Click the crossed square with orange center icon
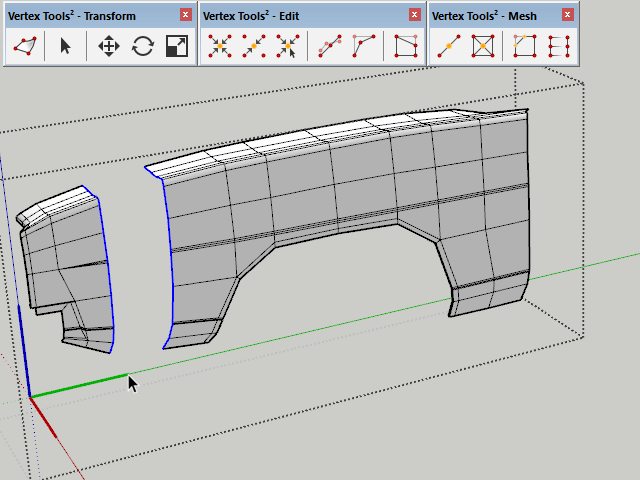 [483, 46]
